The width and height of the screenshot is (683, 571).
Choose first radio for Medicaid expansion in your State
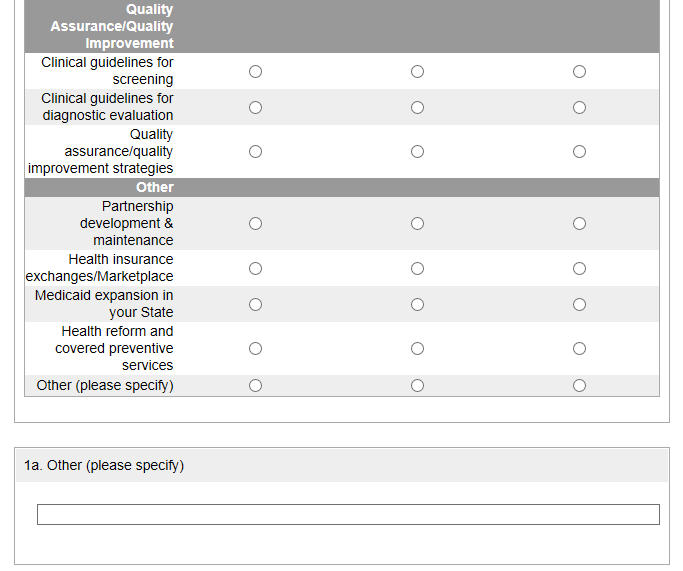(255, 304)
